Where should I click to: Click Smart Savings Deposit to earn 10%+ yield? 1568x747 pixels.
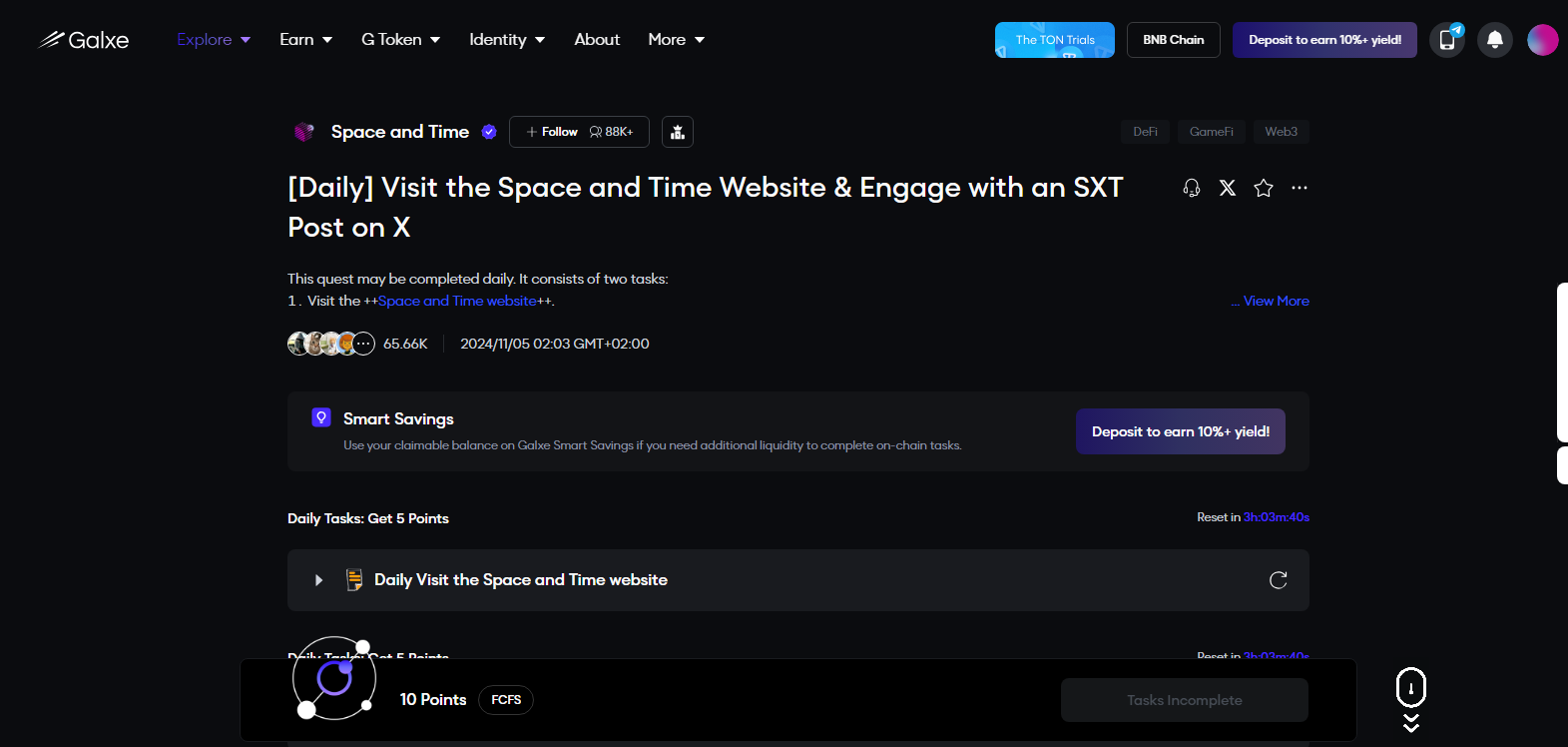tap(1181, 431)
